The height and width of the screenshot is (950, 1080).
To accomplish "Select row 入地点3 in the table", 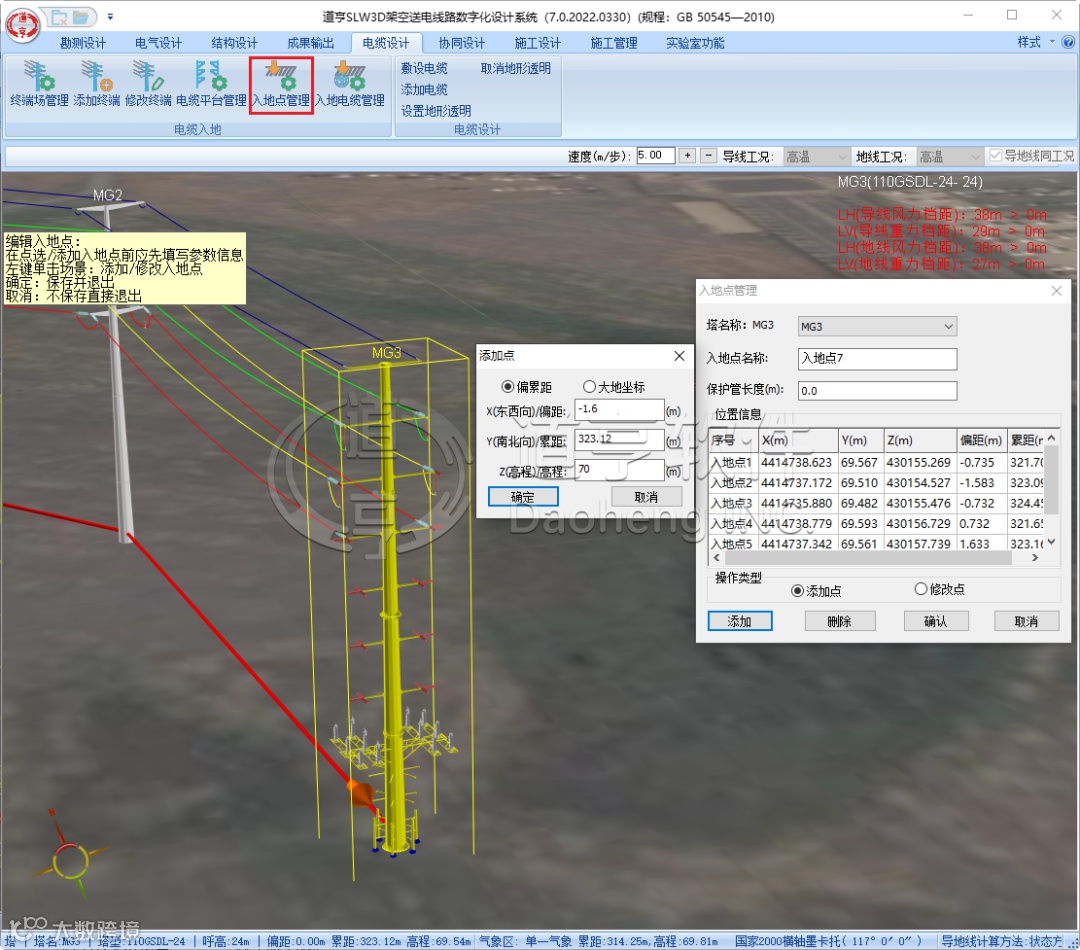I will (x=877, y=504).
